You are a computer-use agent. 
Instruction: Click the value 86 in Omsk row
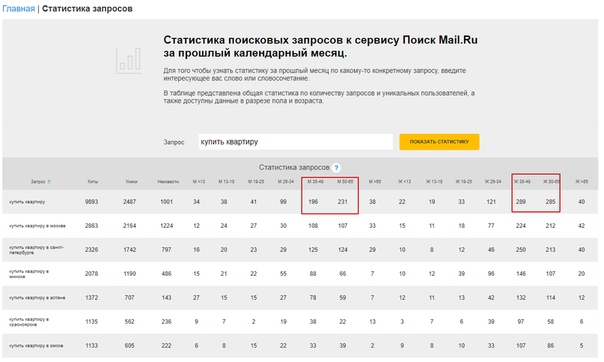pos(550,346)
